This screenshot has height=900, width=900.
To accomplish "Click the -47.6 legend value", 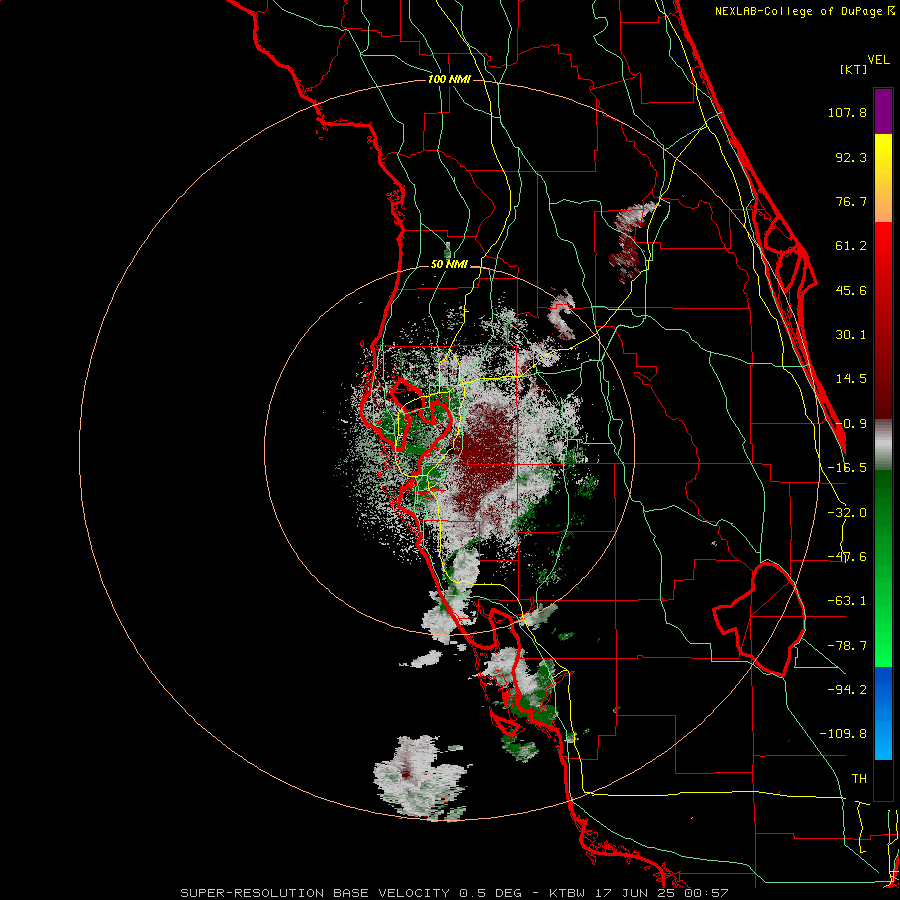I will [847, 557].
